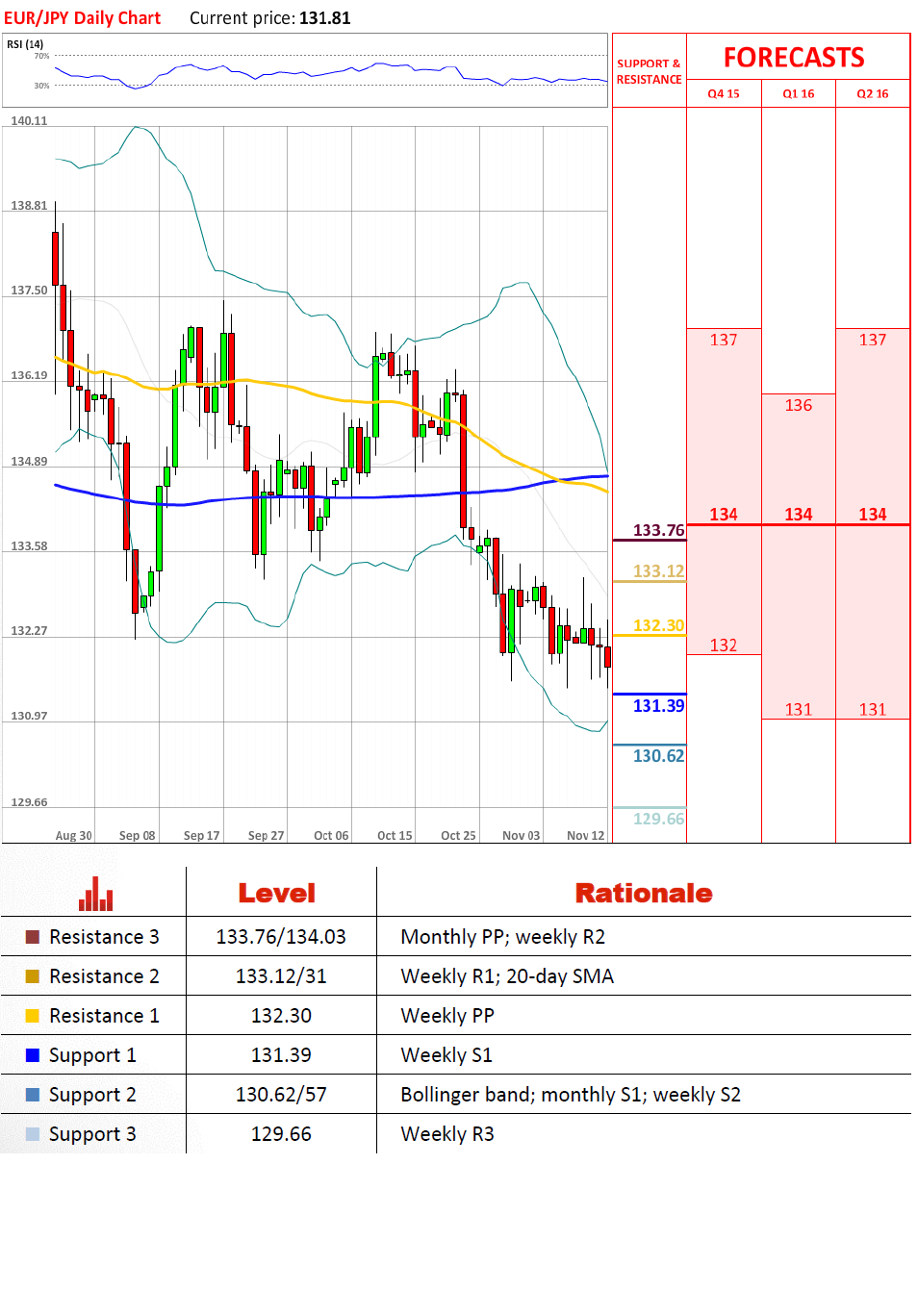The image size is (918, 1316).
Task: Click the 138.81 price axis label
Action: [x=29, y=206]
